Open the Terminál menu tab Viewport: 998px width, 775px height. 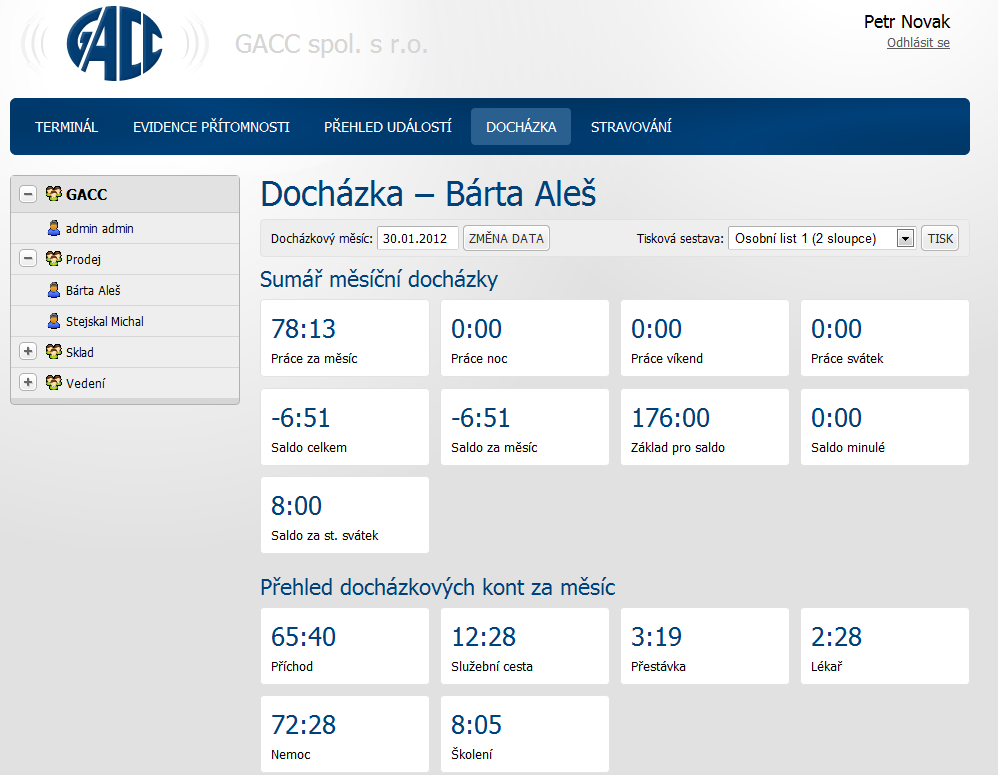[x=66, y=127]
